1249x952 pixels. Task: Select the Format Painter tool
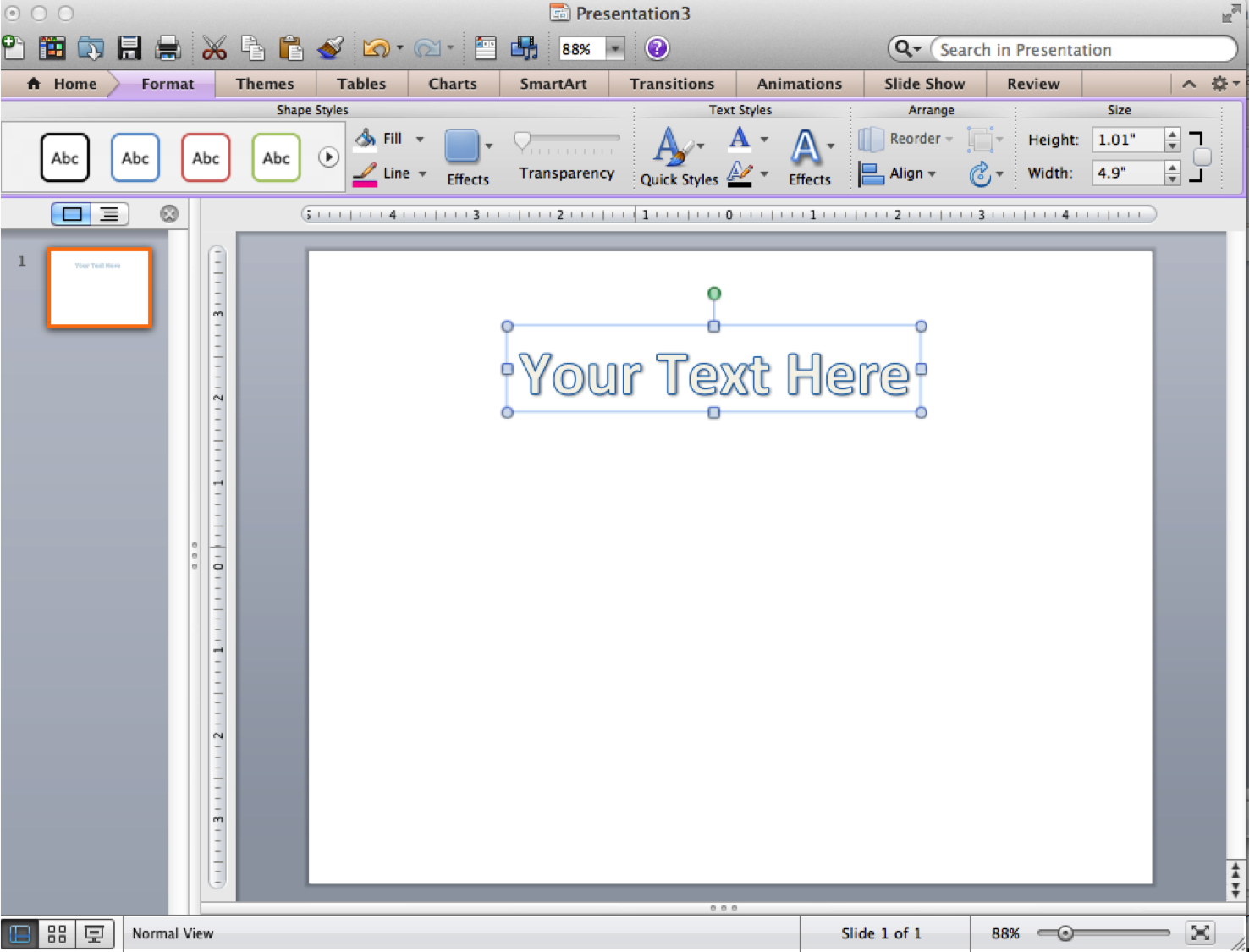(x=330, y=48)
